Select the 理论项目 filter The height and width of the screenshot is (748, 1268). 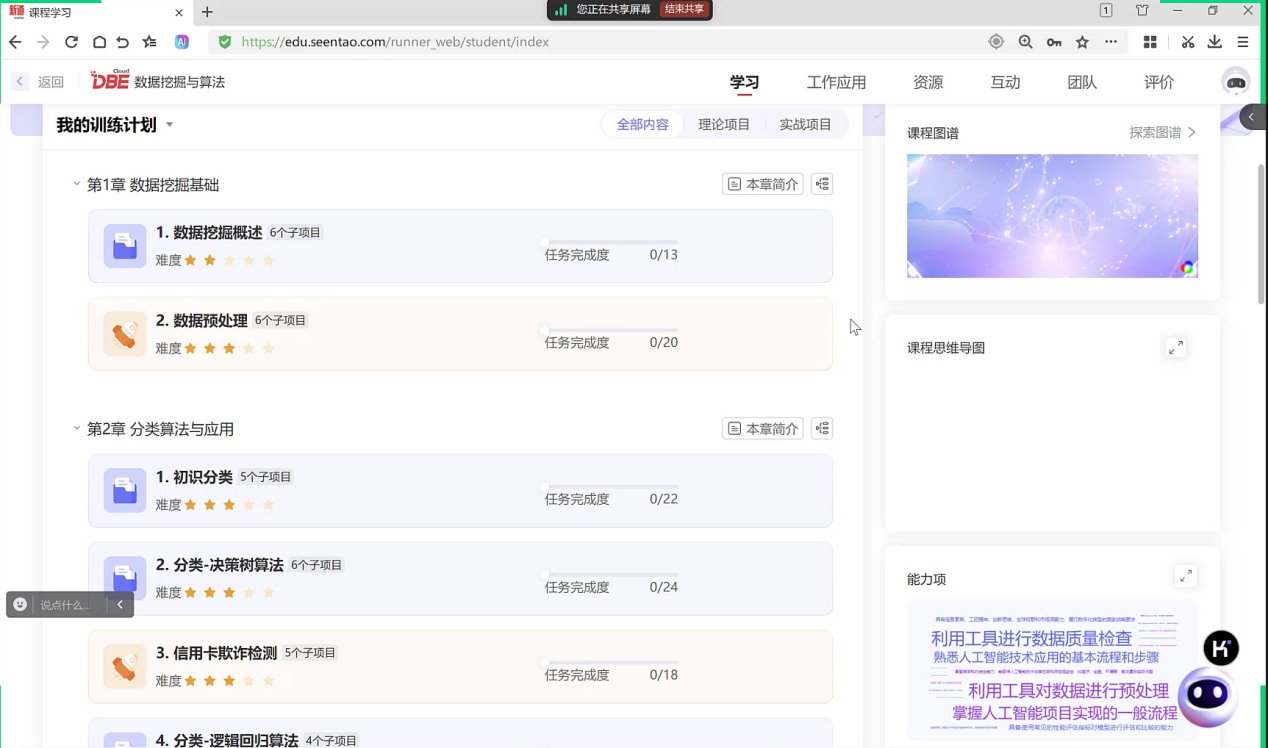tap(723, 125)
